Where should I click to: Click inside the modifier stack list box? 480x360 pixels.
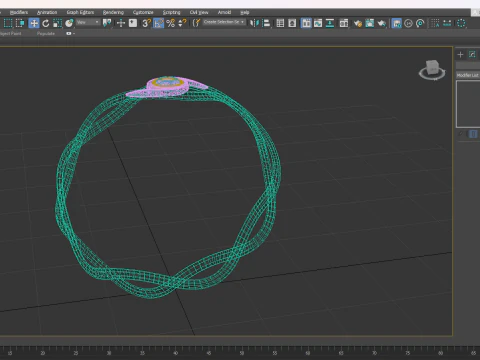[x=468, y=104]
